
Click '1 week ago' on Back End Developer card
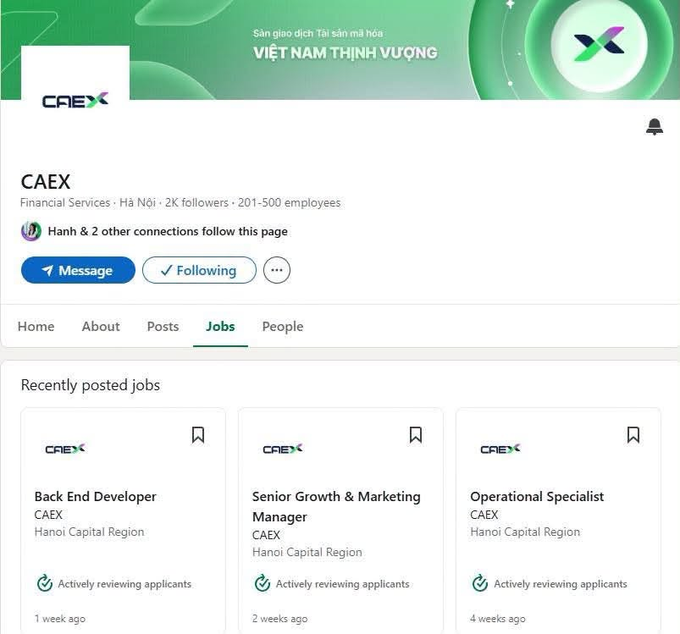point(60,619)
